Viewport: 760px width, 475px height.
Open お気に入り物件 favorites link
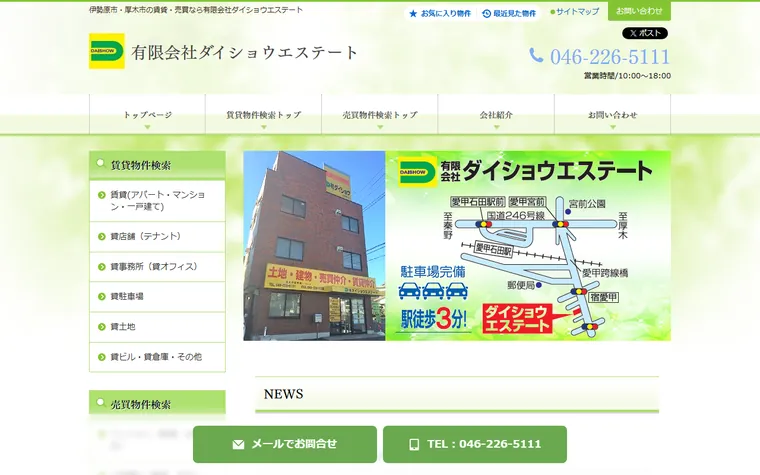point(440,14)
